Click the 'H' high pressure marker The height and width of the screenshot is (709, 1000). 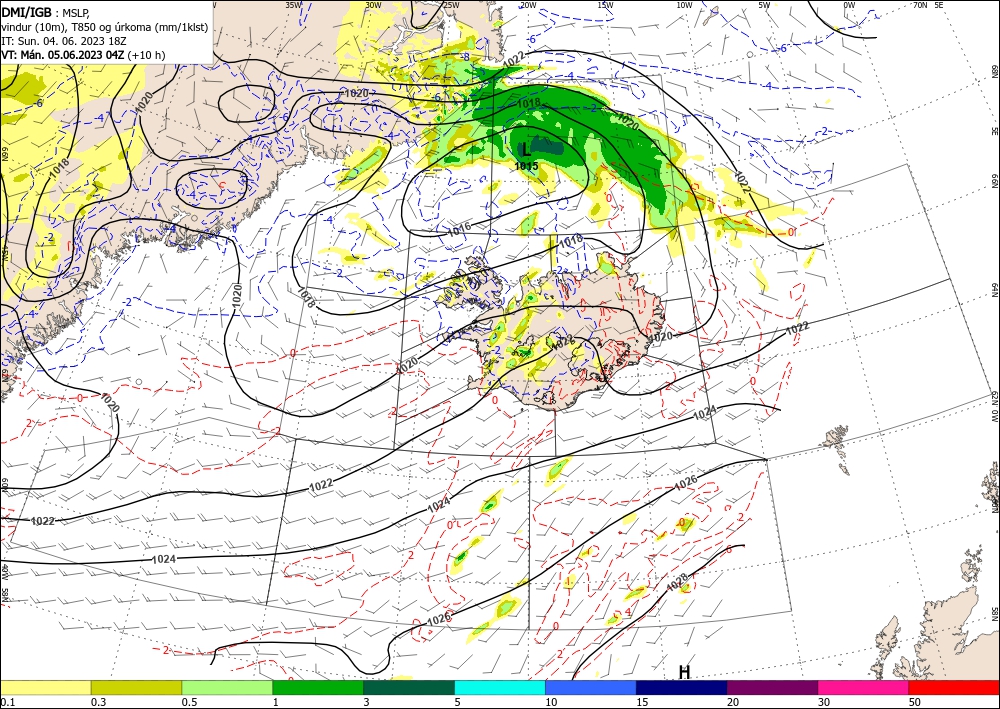pyautogui.click(x=684, y=673)
